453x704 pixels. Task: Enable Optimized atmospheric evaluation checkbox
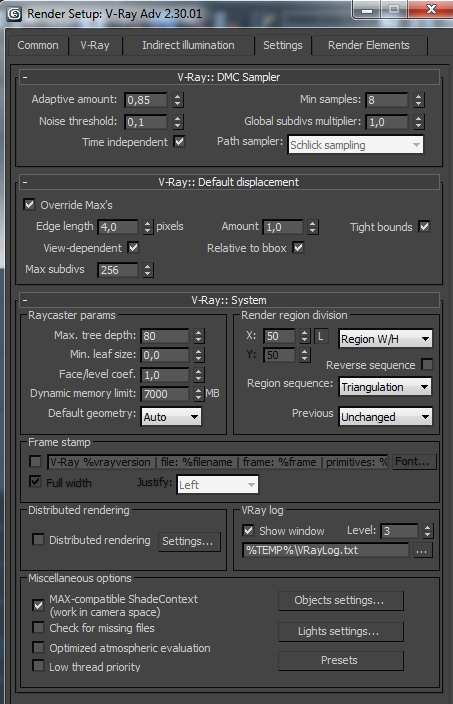[x=38, y=647]
